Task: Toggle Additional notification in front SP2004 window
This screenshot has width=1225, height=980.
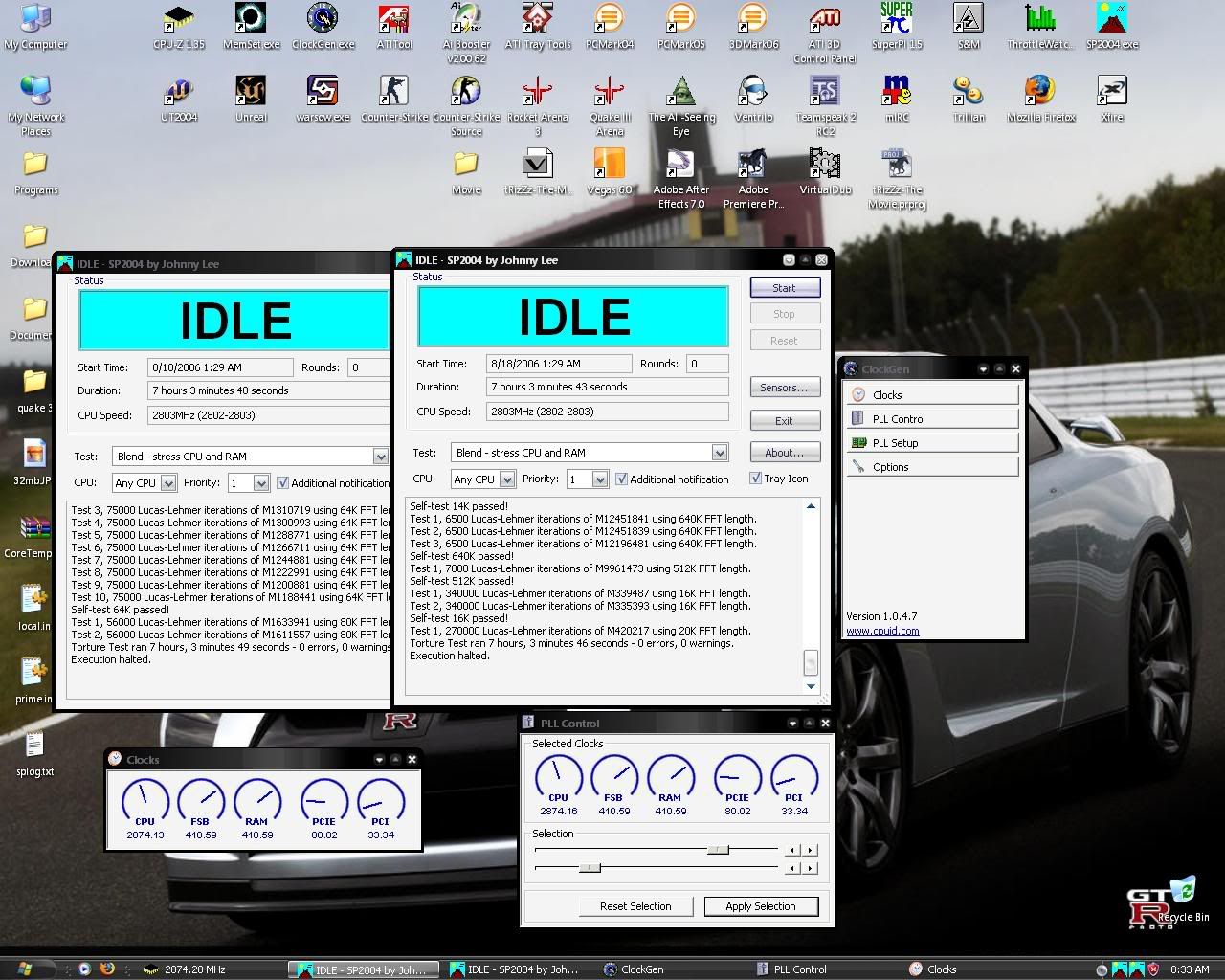Action: tap(621, 479)
